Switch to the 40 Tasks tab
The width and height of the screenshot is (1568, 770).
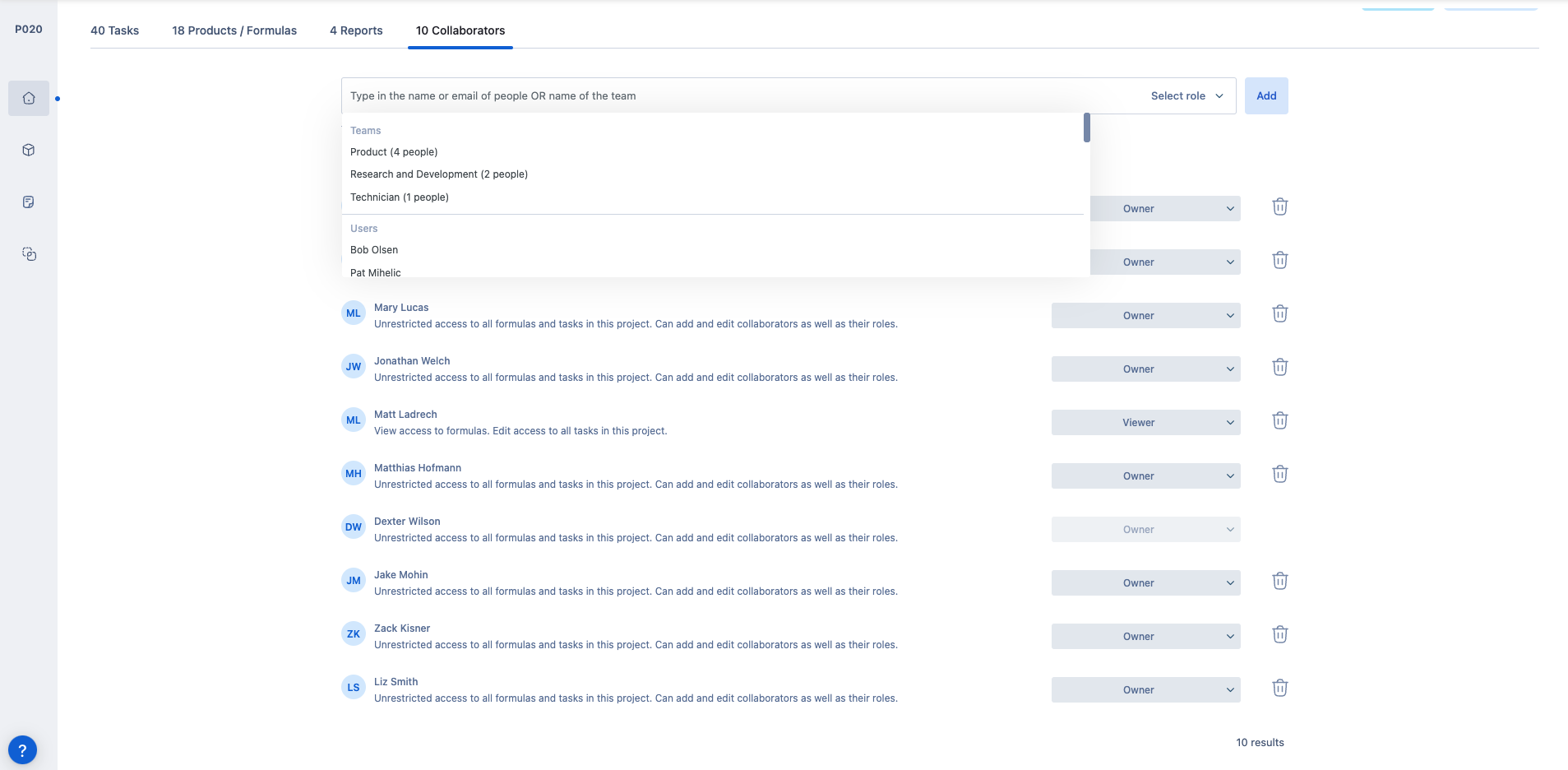pyautogui.click(x=114, y=30)
